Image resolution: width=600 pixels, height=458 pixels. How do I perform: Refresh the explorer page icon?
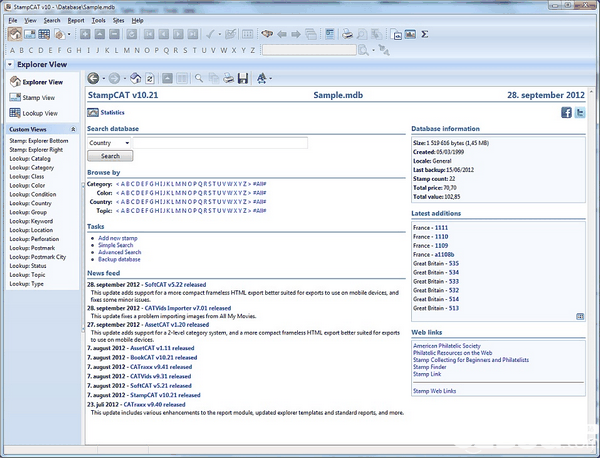[x=150, y=79]
